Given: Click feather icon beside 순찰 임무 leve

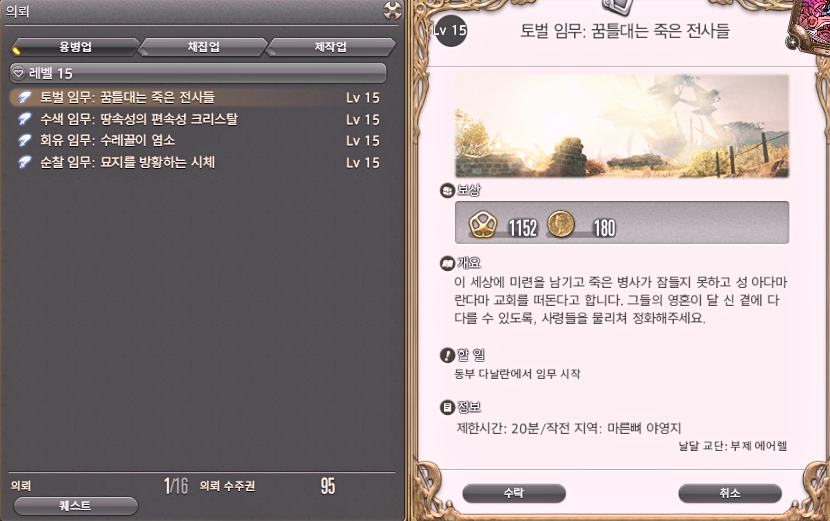Looking at the screenshot, I should pyautogui.click(x=24, y=162).
